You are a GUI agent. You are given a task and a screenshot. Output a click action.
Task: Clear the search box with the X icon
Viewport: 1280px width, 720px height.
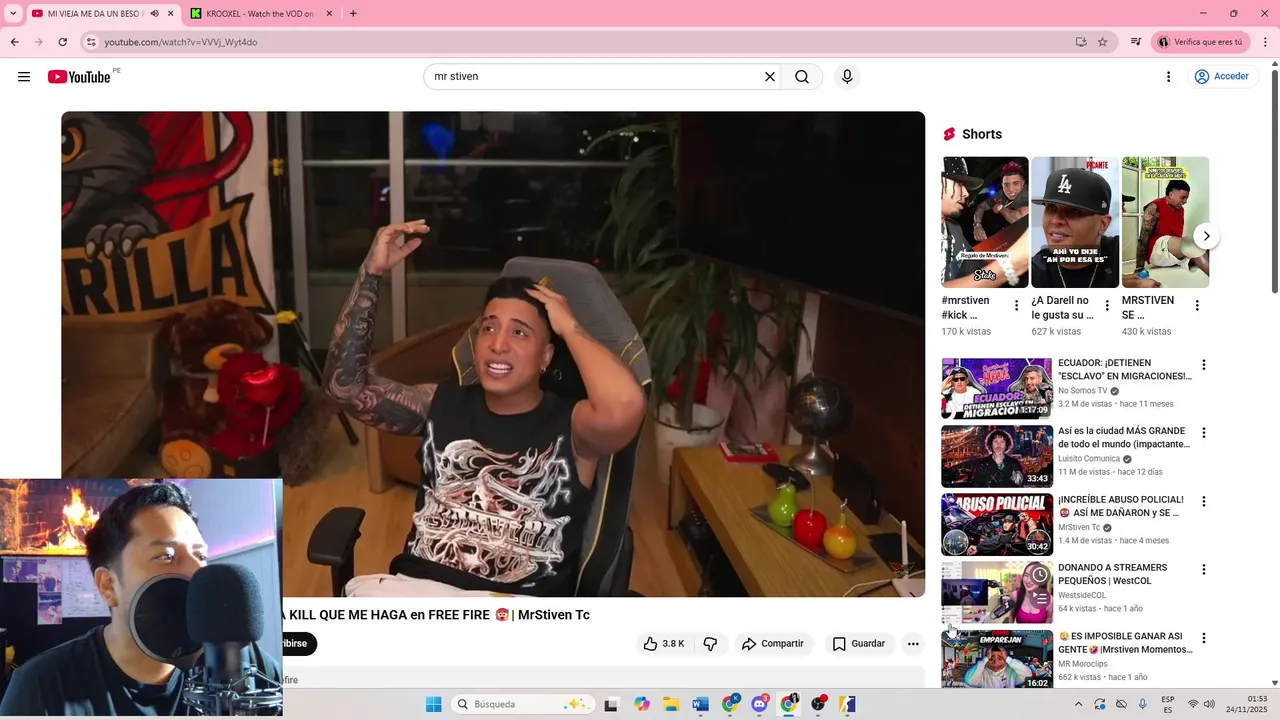770,77
